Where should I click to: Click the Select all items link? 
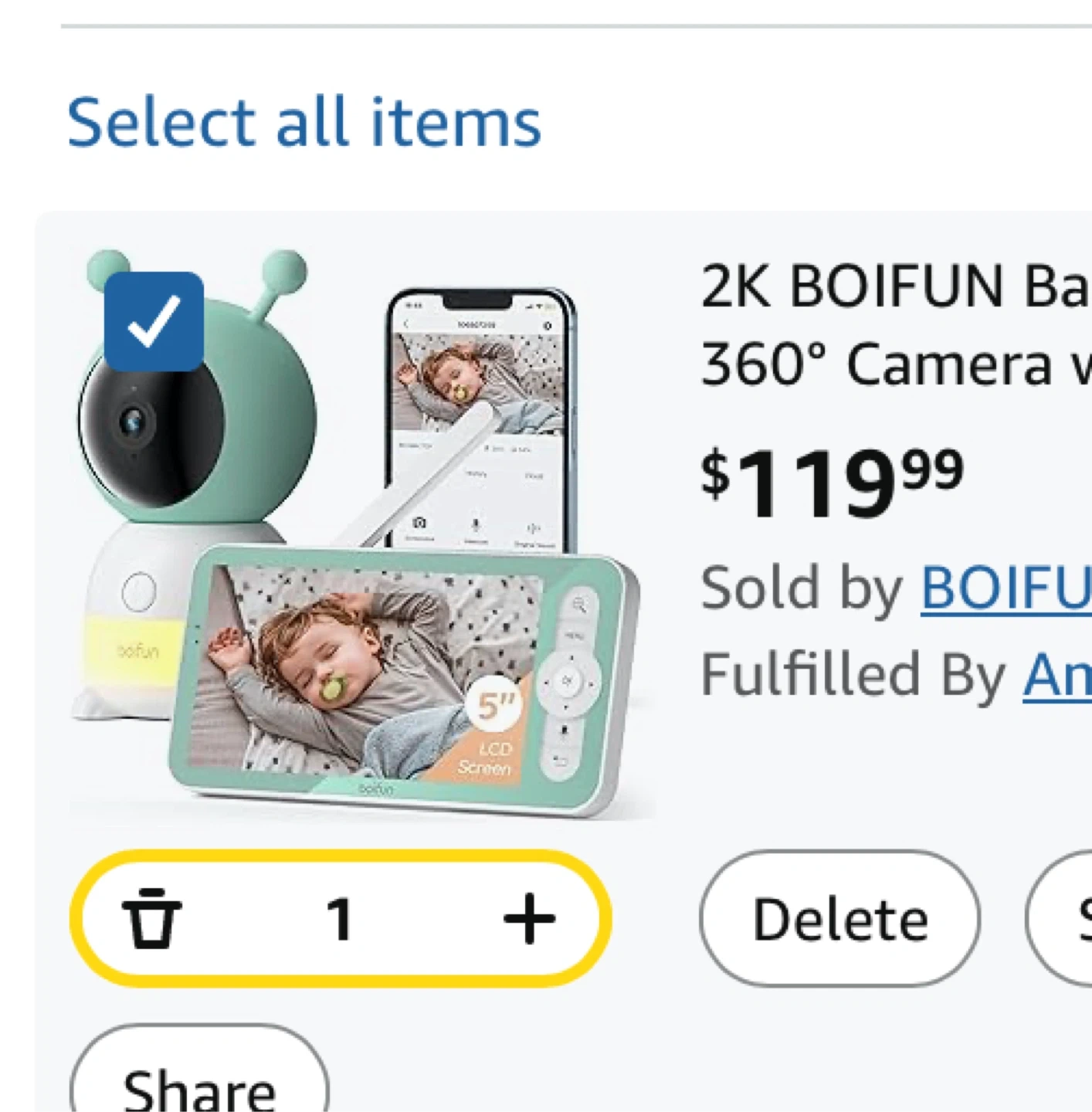click(304, 122)
